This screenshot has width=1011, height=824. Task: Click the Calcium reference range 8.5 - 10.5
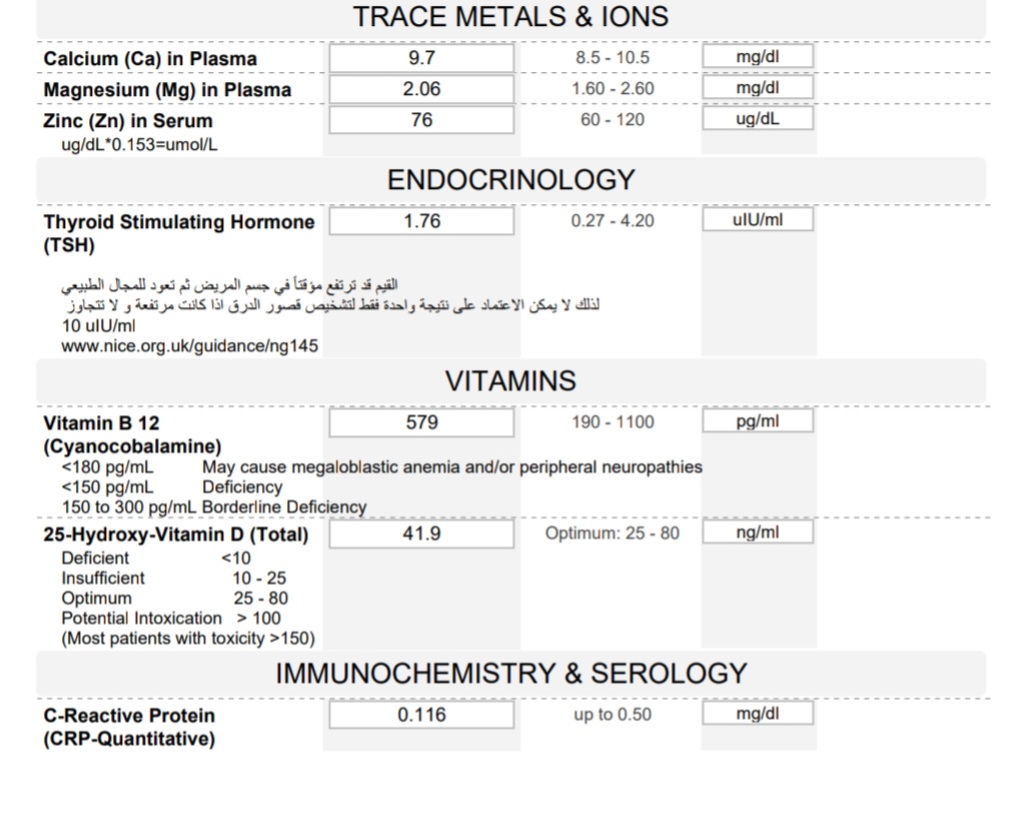point(612,58)
